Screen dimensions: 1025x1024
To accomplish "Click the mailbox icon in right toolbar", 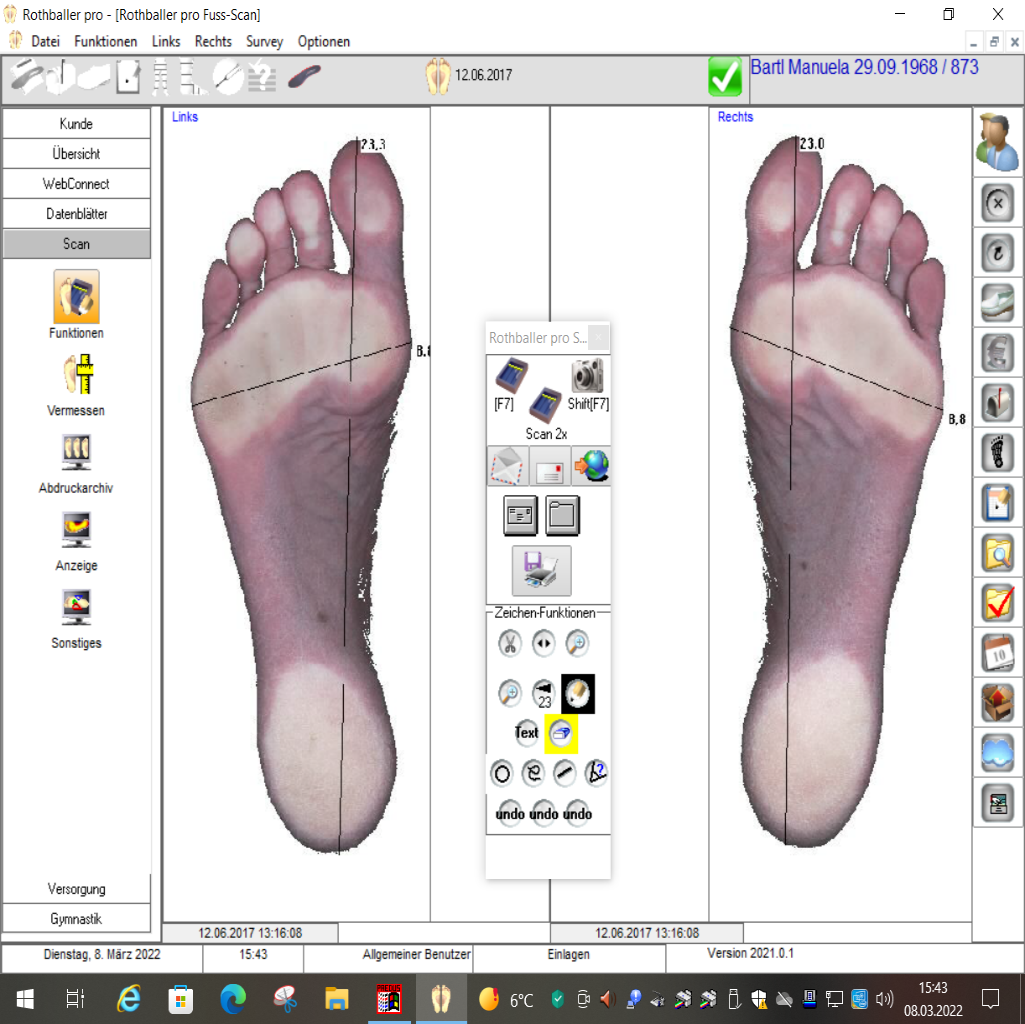I will point(998,403).
